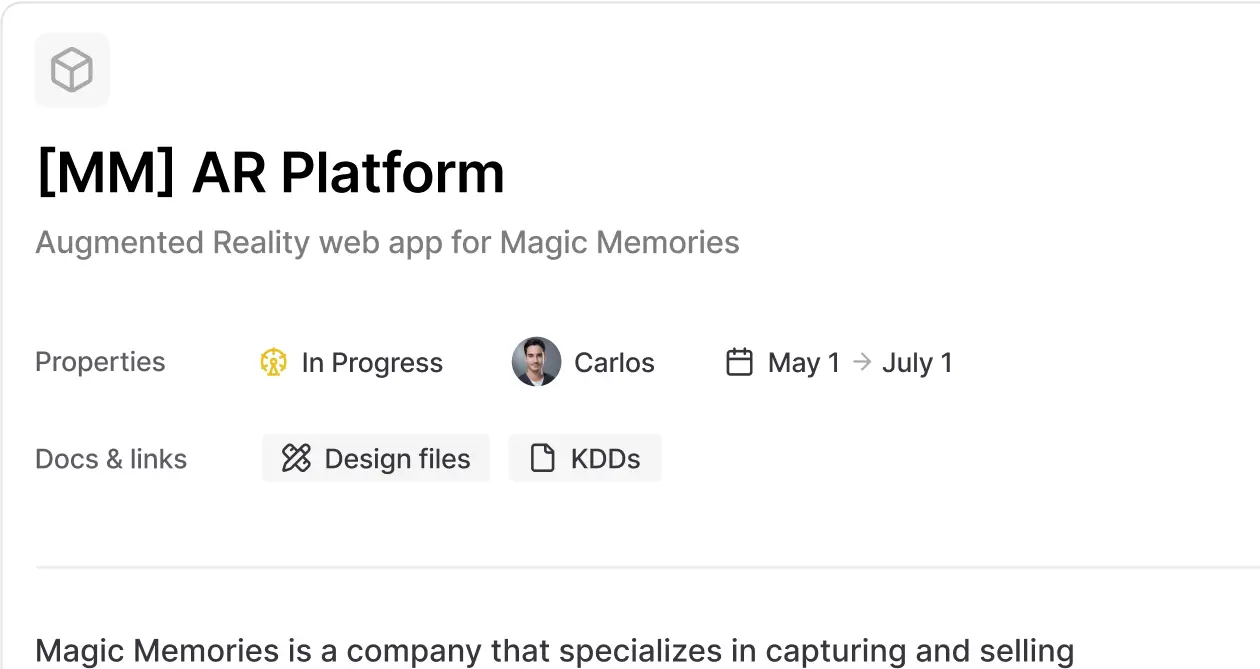Viewport: 1260px width, 669px height.
Task: Open the assignee picker showing Carlos
Action: (583, 362)
